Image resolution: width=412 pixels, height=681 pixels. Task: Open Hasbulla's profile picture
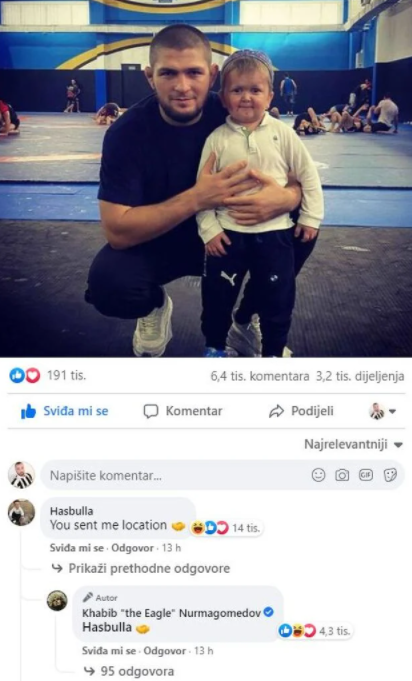pos(21,512)
